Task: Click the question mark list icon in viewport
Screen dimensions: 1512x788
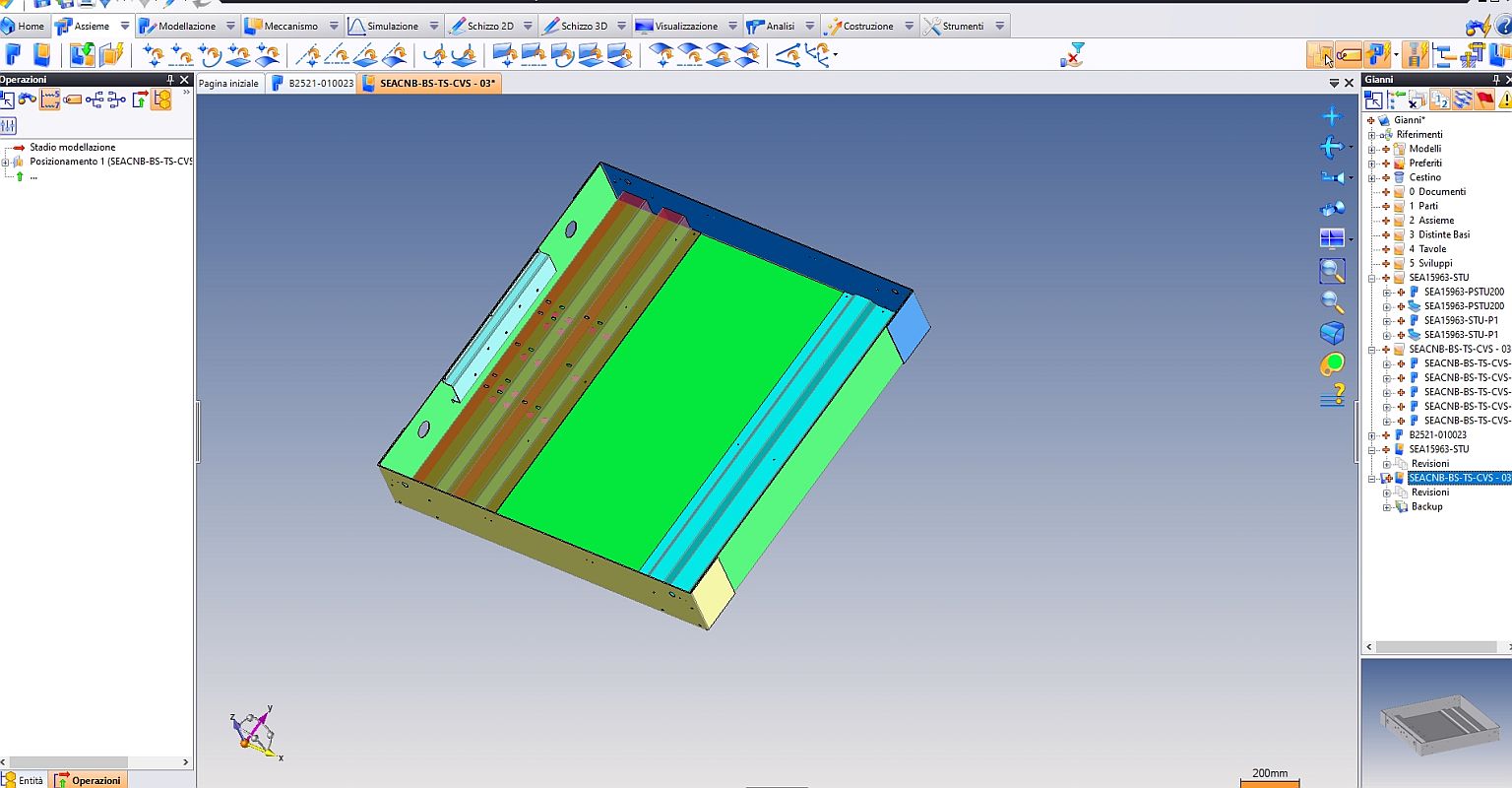Action: click(x=1332, y=396)
